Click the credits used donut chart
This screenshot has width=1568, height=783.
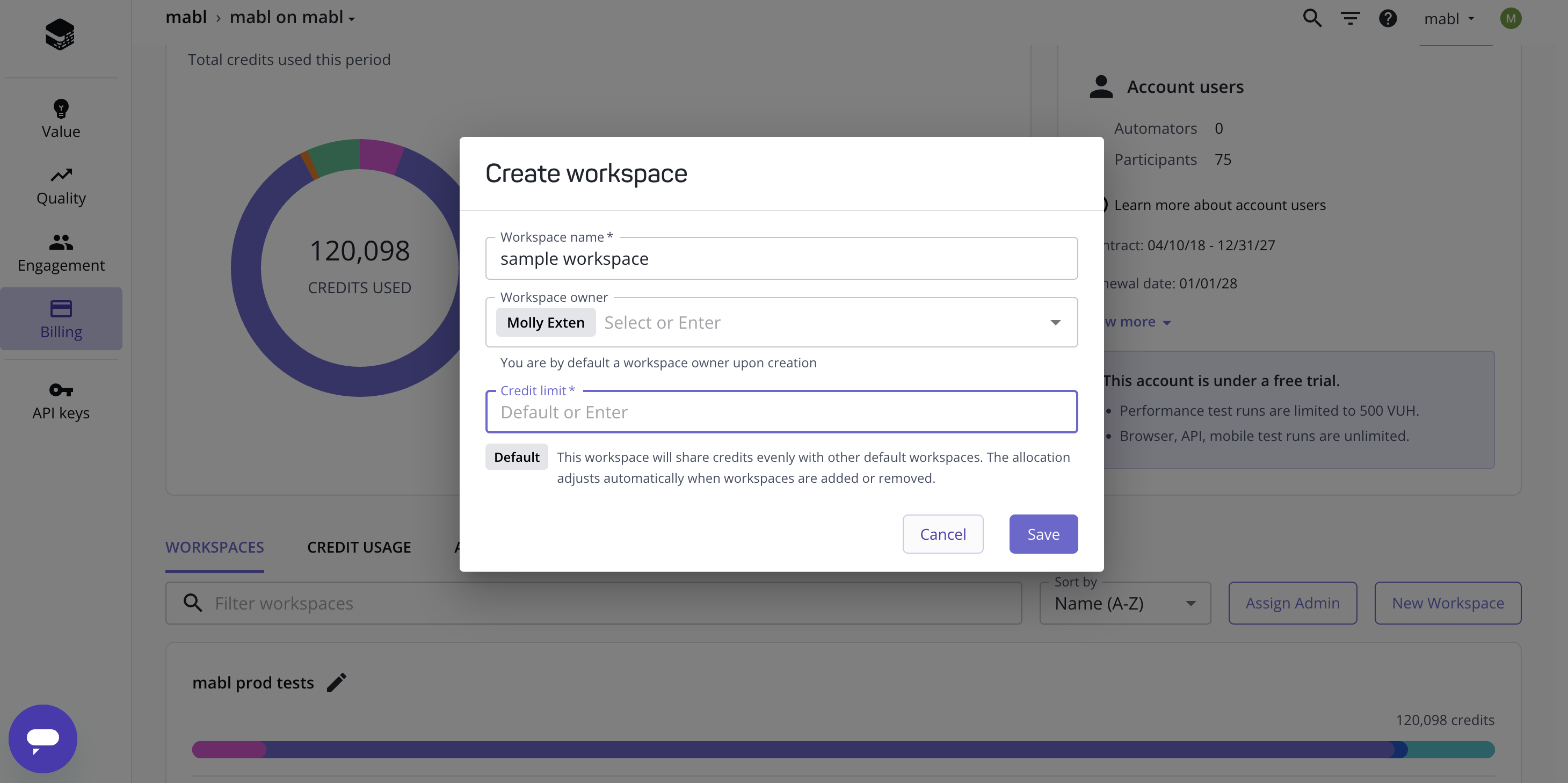click(359, 269)
